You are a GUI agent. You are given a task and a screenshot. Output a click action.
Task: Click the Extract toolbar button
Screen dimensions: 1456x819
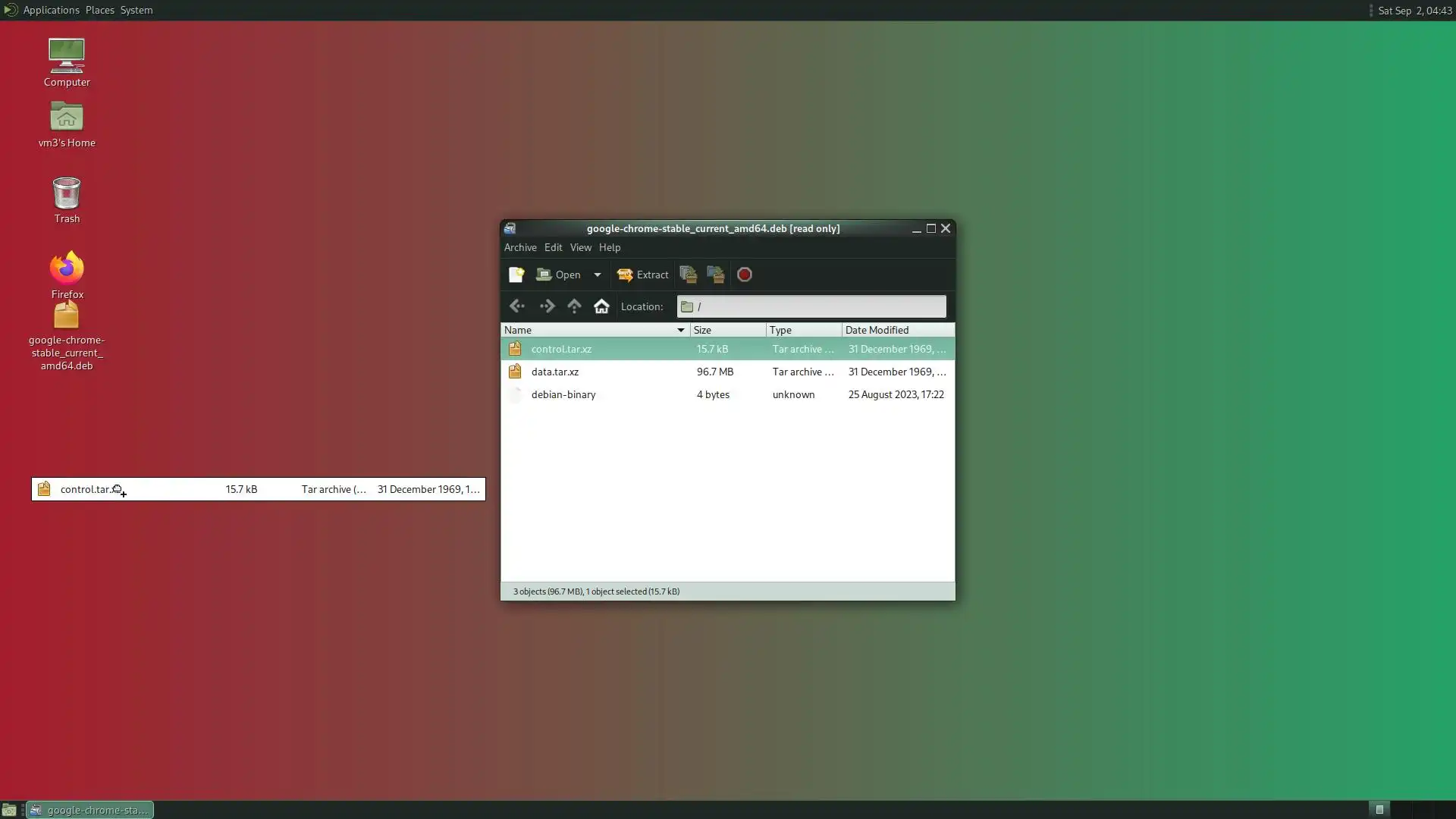(x=643, y=275)
